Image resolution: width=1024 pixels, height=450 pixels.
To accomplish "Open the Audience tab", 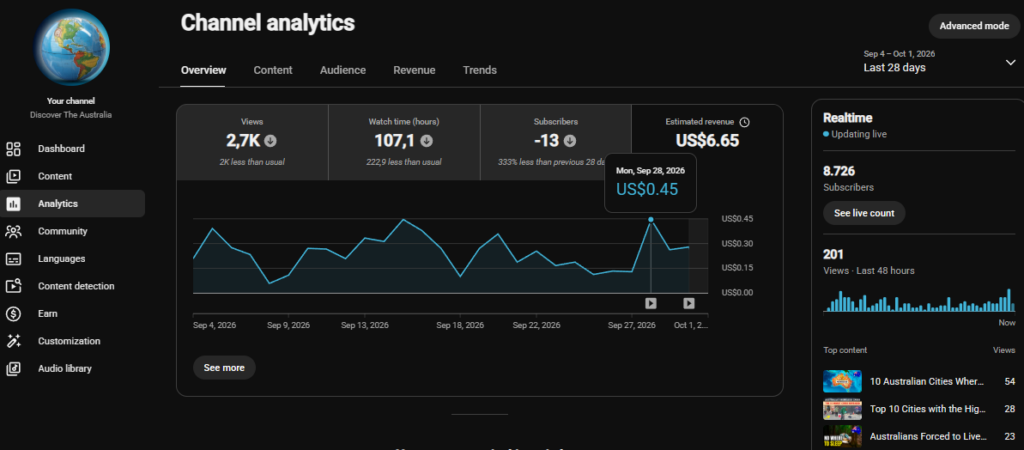I will click(x=343, y=70).
